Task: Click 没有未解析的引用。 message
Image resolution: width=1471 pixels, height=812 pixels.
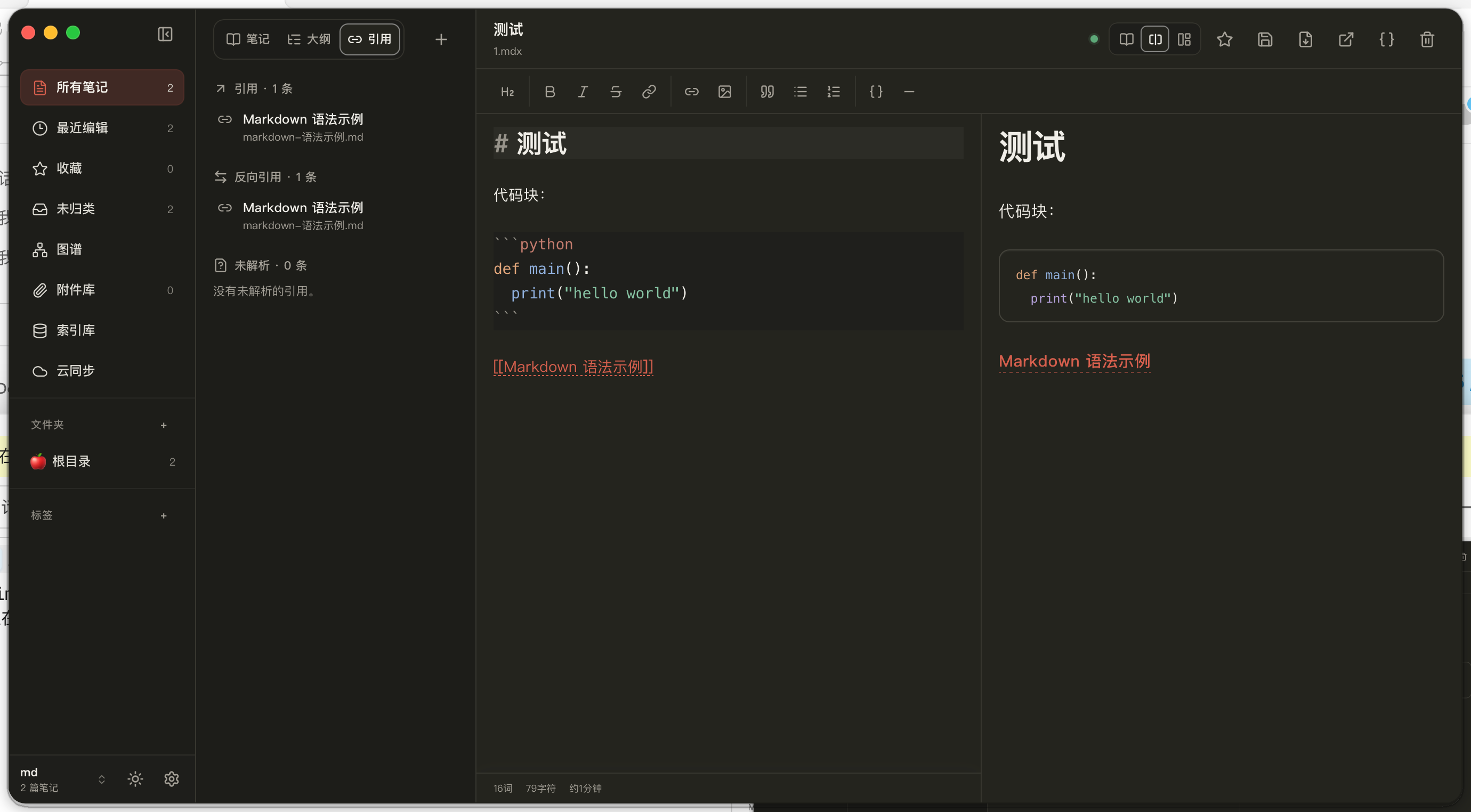Action: (x=266, y=291)
